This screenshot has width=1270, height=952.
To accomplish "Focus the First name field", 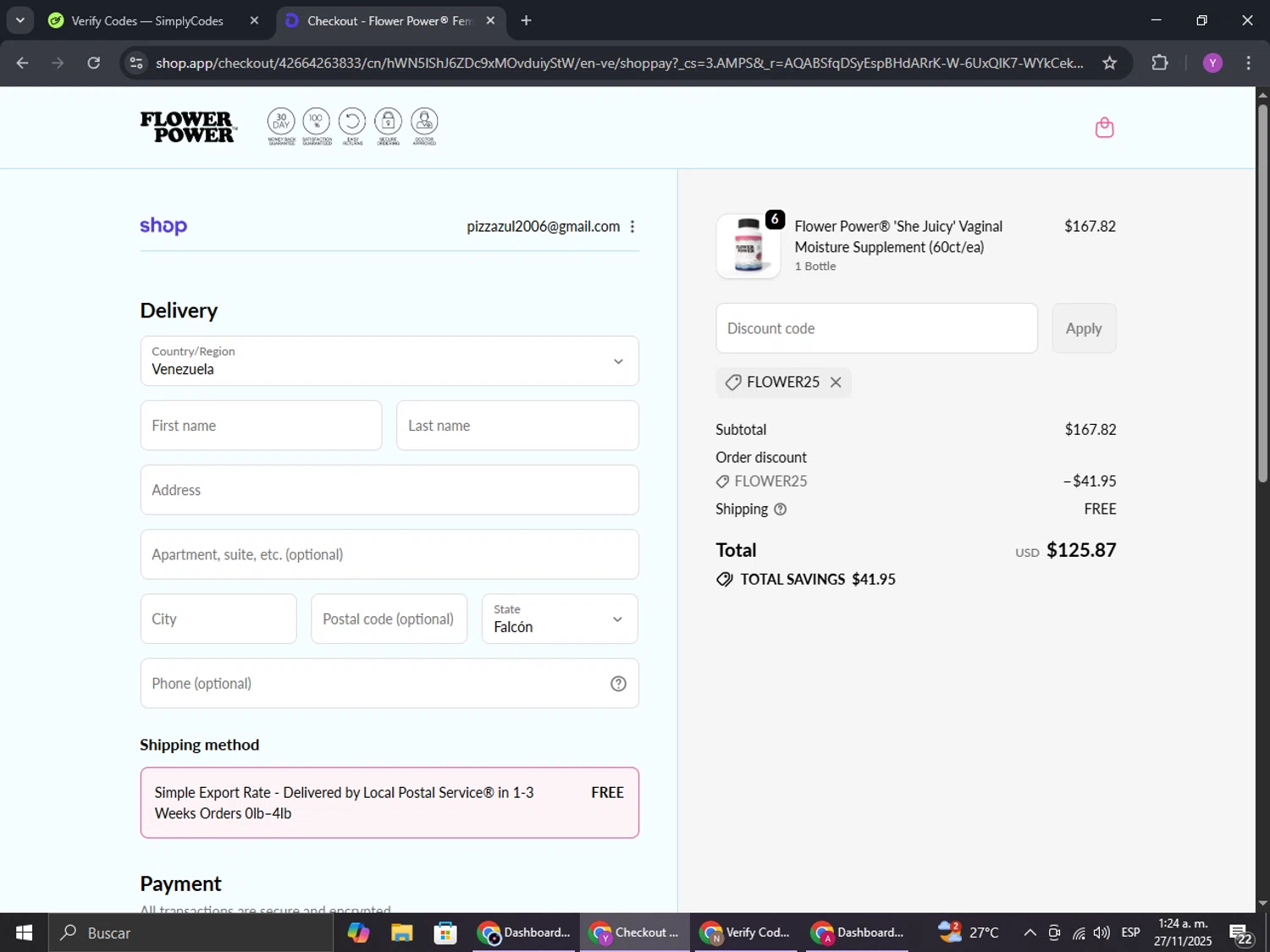I will click(261, 426).
